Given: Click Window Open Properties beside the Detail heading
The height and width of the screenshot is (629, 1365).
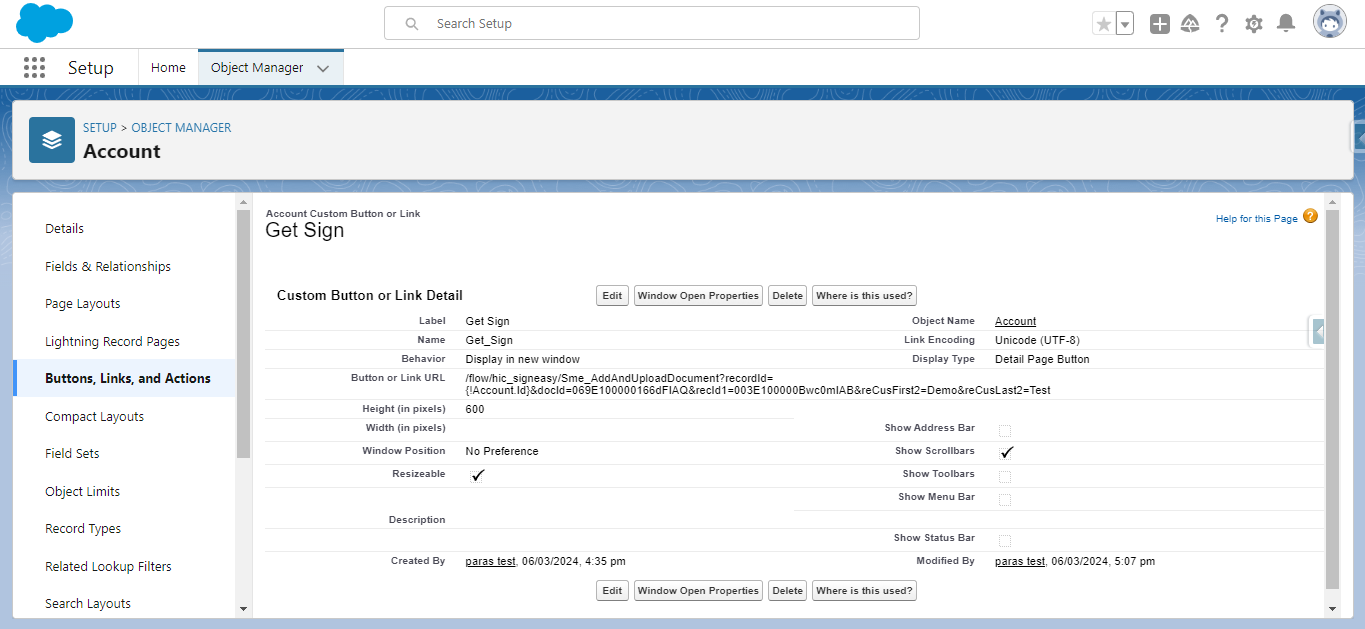Looking at the screenshot, I should [699, 296].
